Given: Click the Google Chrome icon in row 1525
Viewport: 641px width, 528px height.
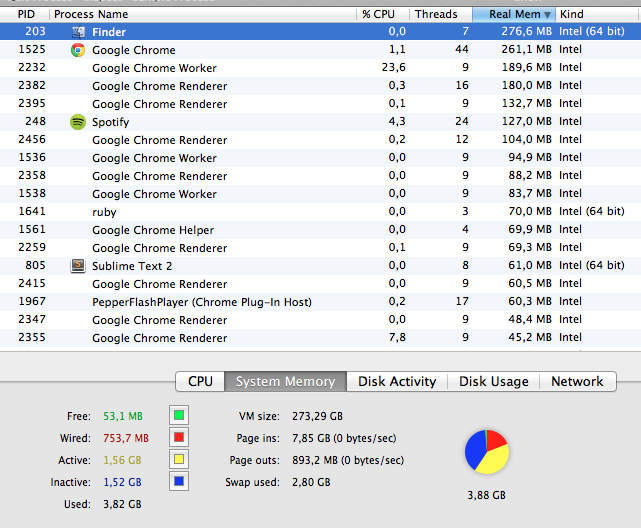Looking at the screenshot, I should click(78, 50).
